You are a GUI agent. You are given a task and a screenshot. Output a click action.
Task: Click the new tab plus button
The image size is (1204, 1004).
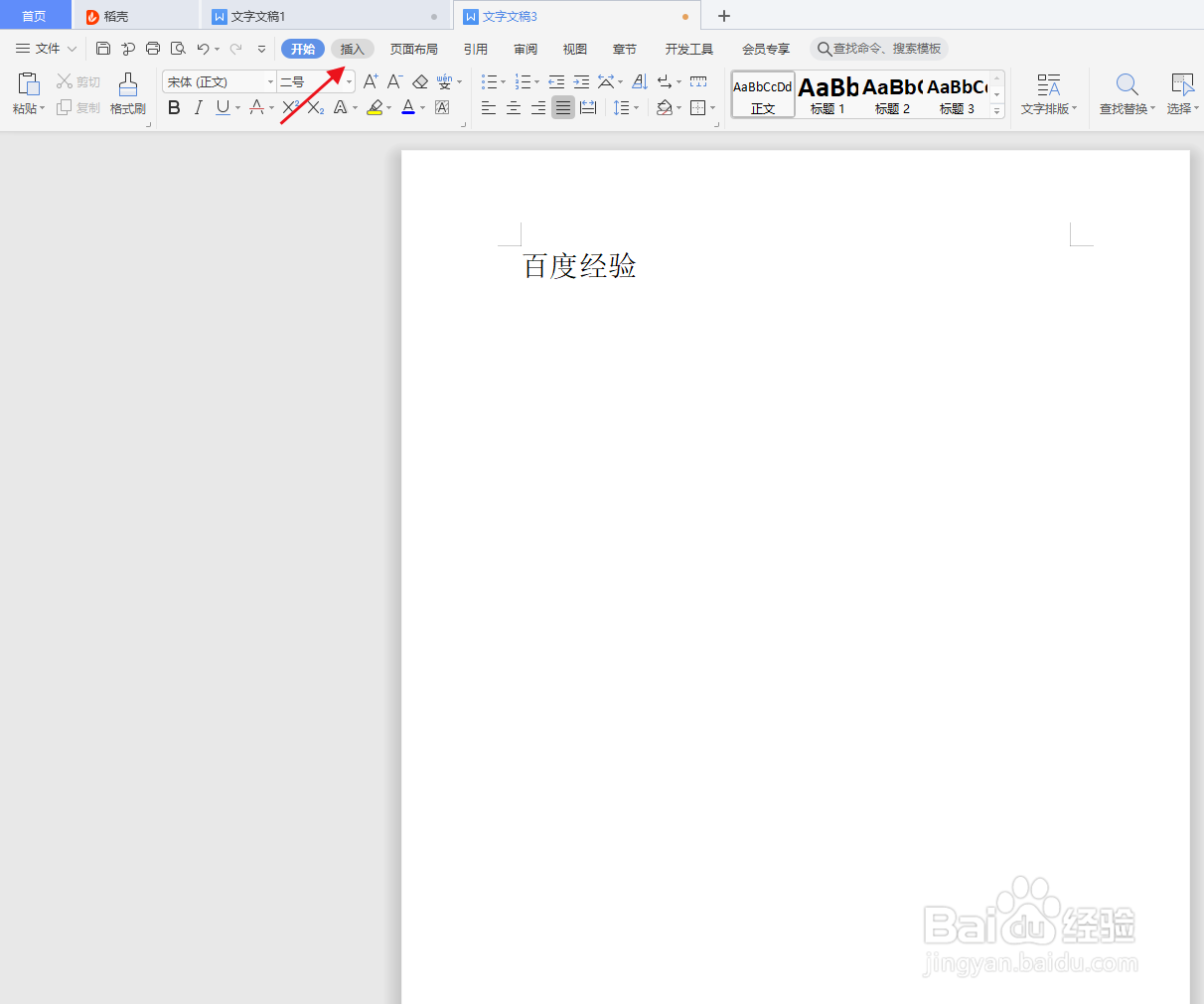pyautogui.click(x=724, y=16)
